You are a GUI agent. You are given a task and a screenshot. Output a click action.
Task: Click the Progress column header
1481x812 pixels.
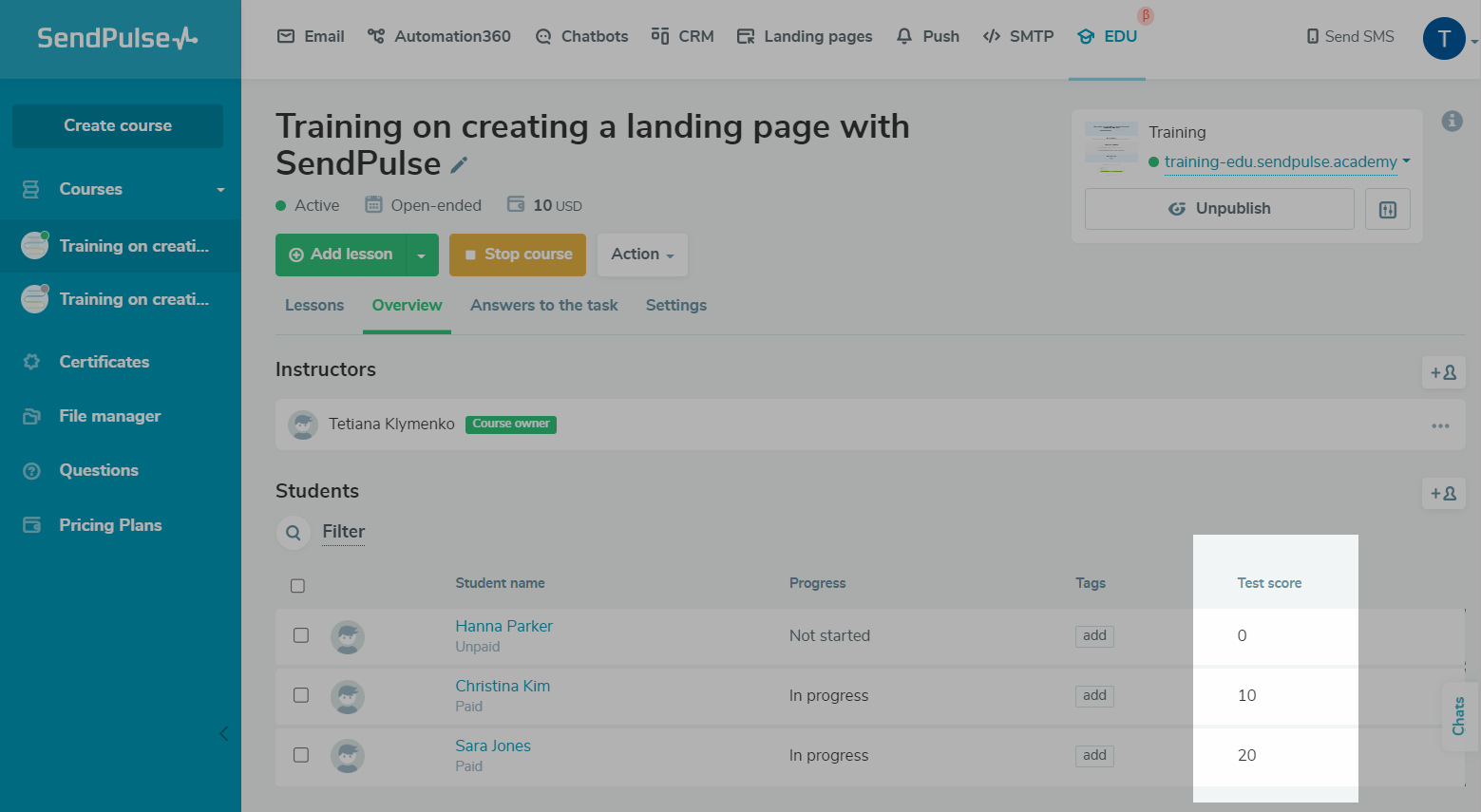point(817,583)
